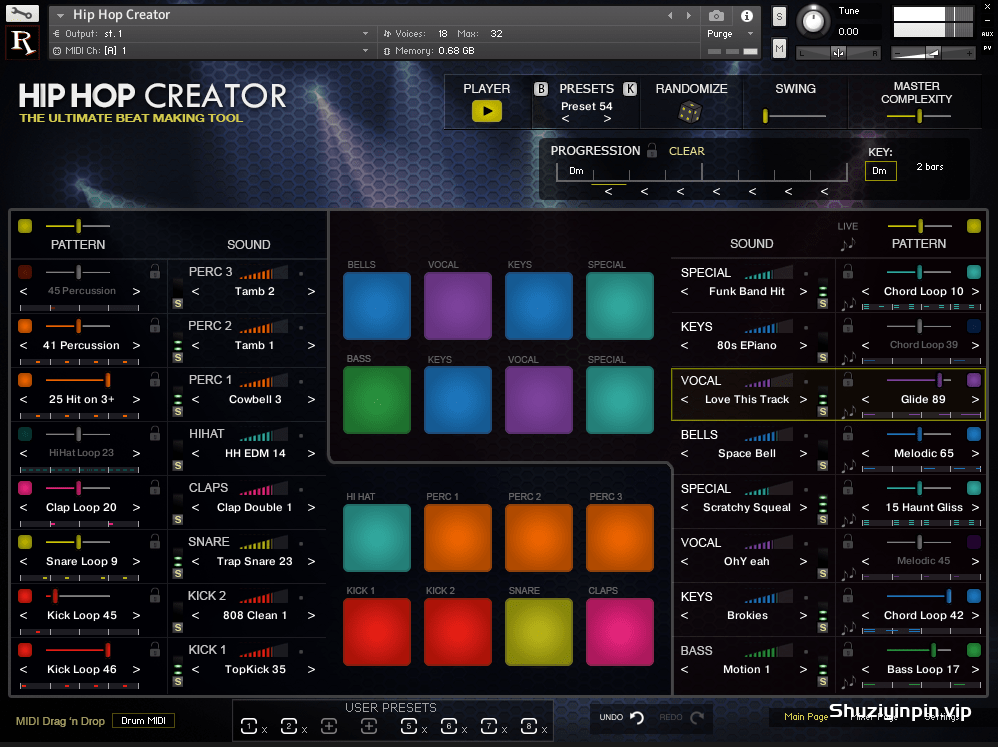This screenshot has width=998, height=747.
Task: Open the instrument info icon
Action: [747, 15]
